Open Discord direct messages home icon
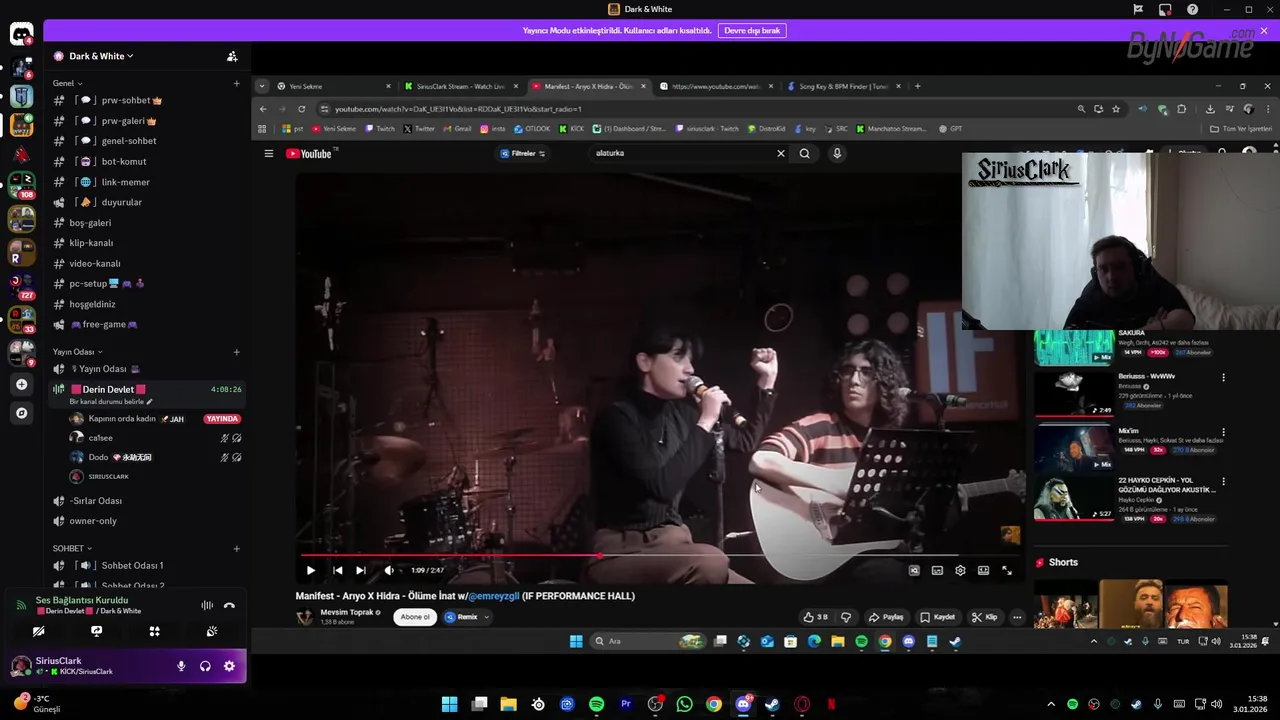Image resolution: width=1280 pixels, height=720 pixels. tap(21, 34)
